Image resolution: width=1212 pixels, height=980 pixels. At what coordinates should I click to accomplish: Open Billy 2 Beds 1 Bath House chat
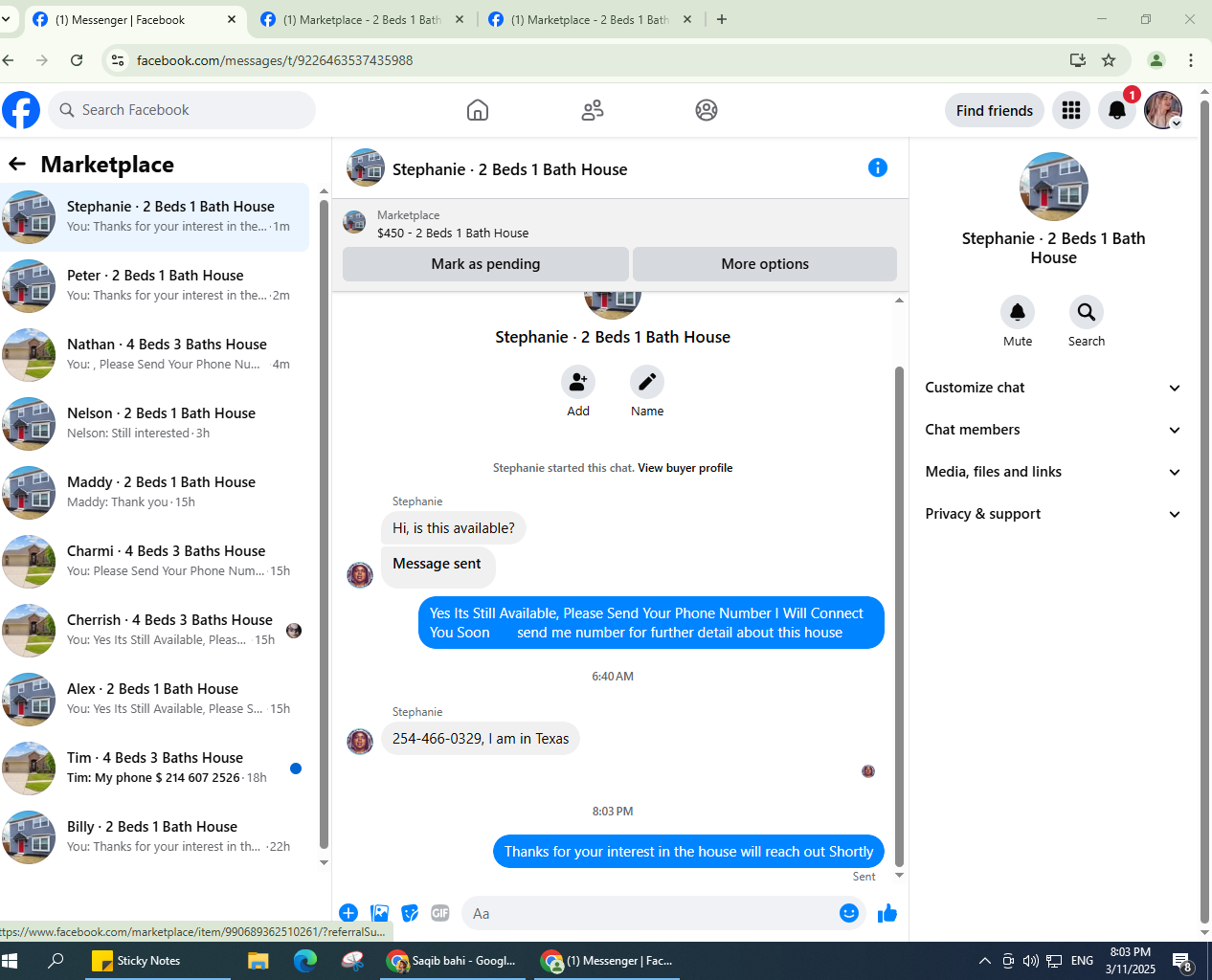click(x=155, y=837)
